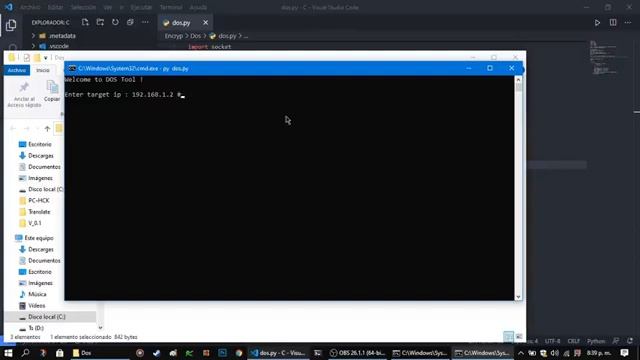This screenshot has width=640, height=360.
Task: Open the Photoshop taskbar icon
Action: tap(222, 353)
